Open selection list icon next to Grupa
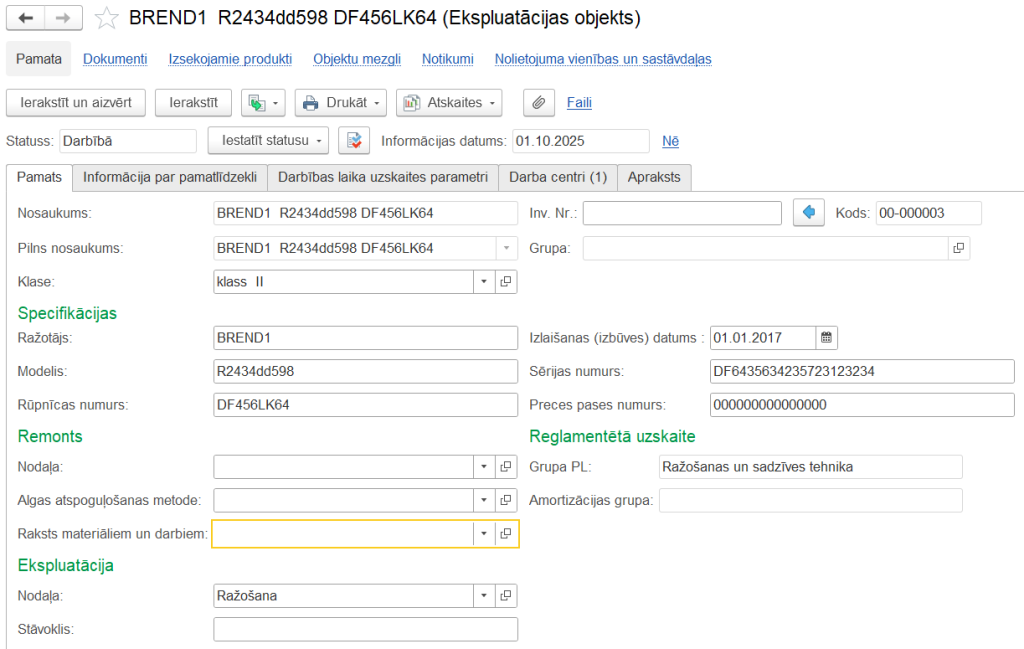The height and width of the screenshot is (649, 1024). click(x=958, y=247)
